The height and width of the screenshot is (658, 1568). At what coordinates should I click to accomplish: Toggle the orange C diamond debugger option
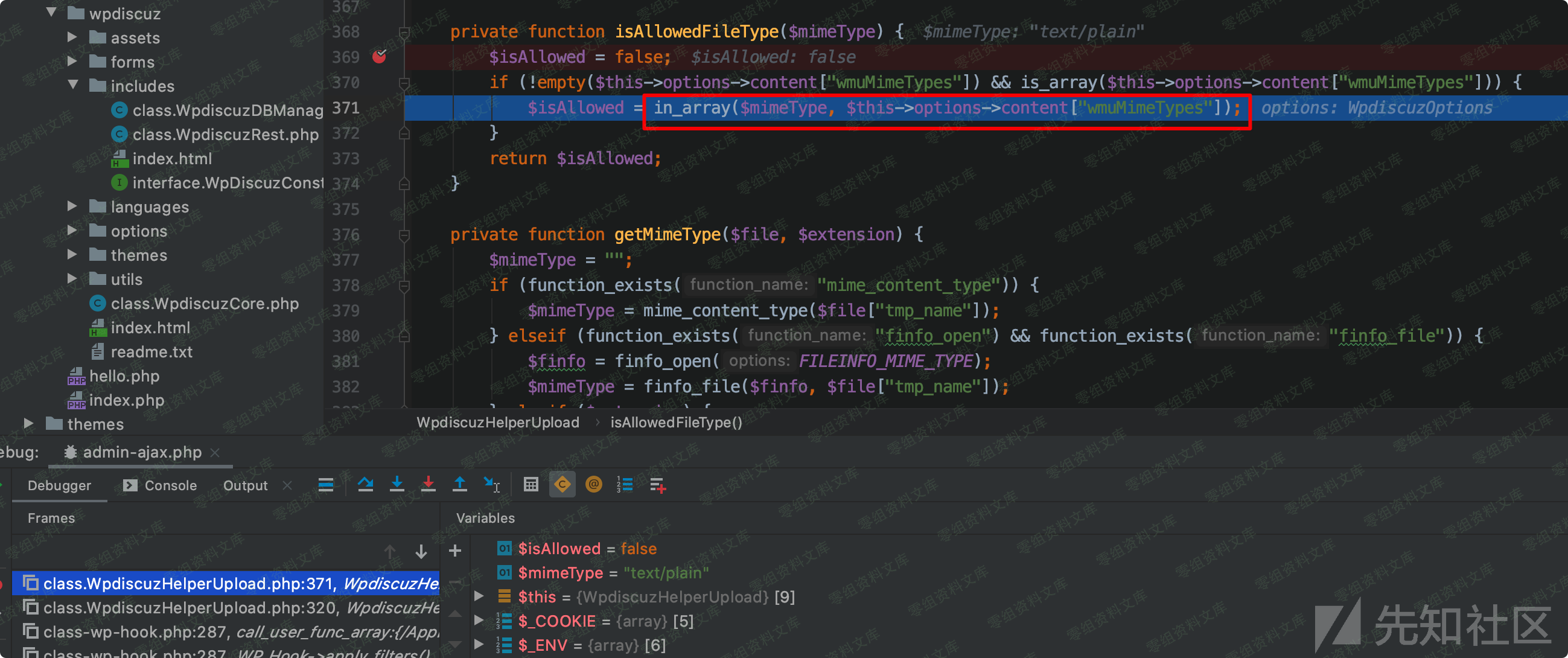point(563,485)
